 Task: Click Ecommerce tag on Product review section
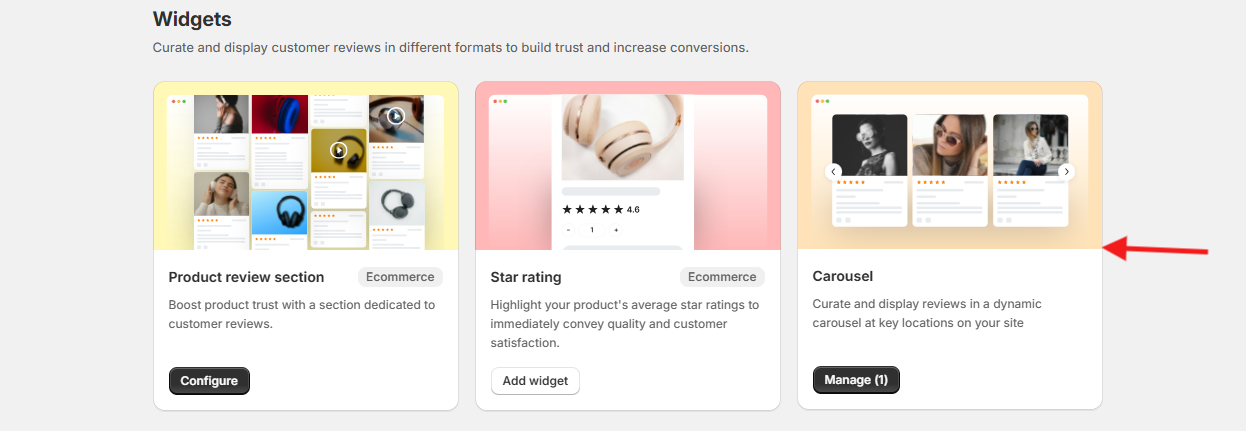(x=400, y=277)
